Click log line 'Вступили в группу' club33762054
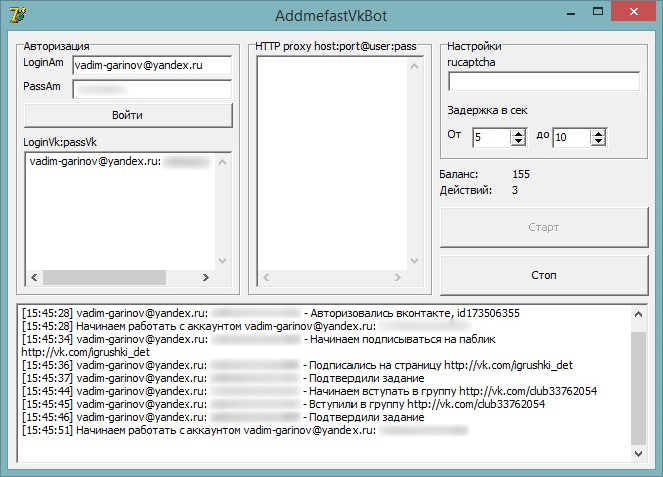 click(x=283, y=404)
